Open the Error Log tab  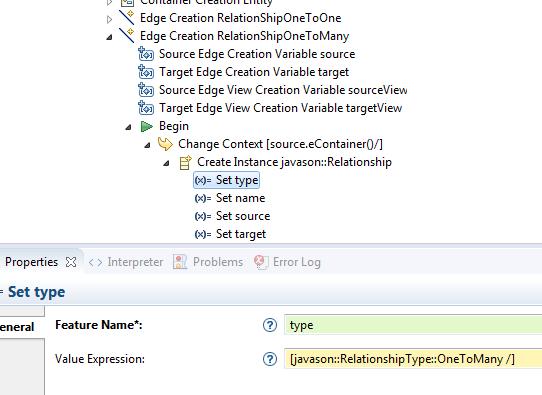tap(287, 262)
